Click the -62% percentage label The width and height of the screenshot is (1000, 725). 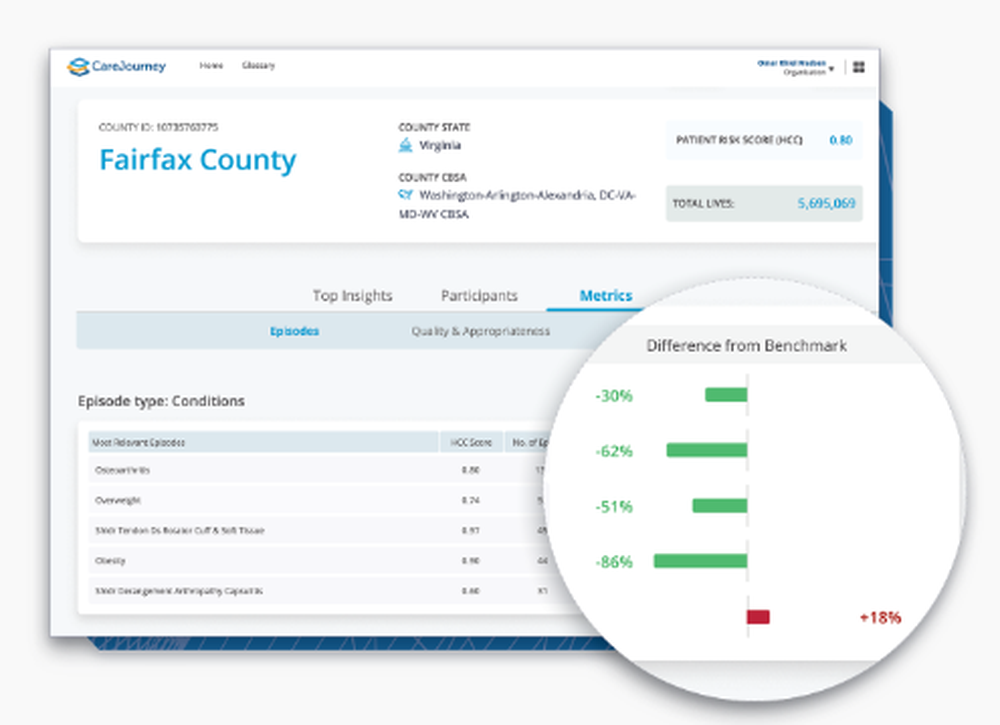614,451
